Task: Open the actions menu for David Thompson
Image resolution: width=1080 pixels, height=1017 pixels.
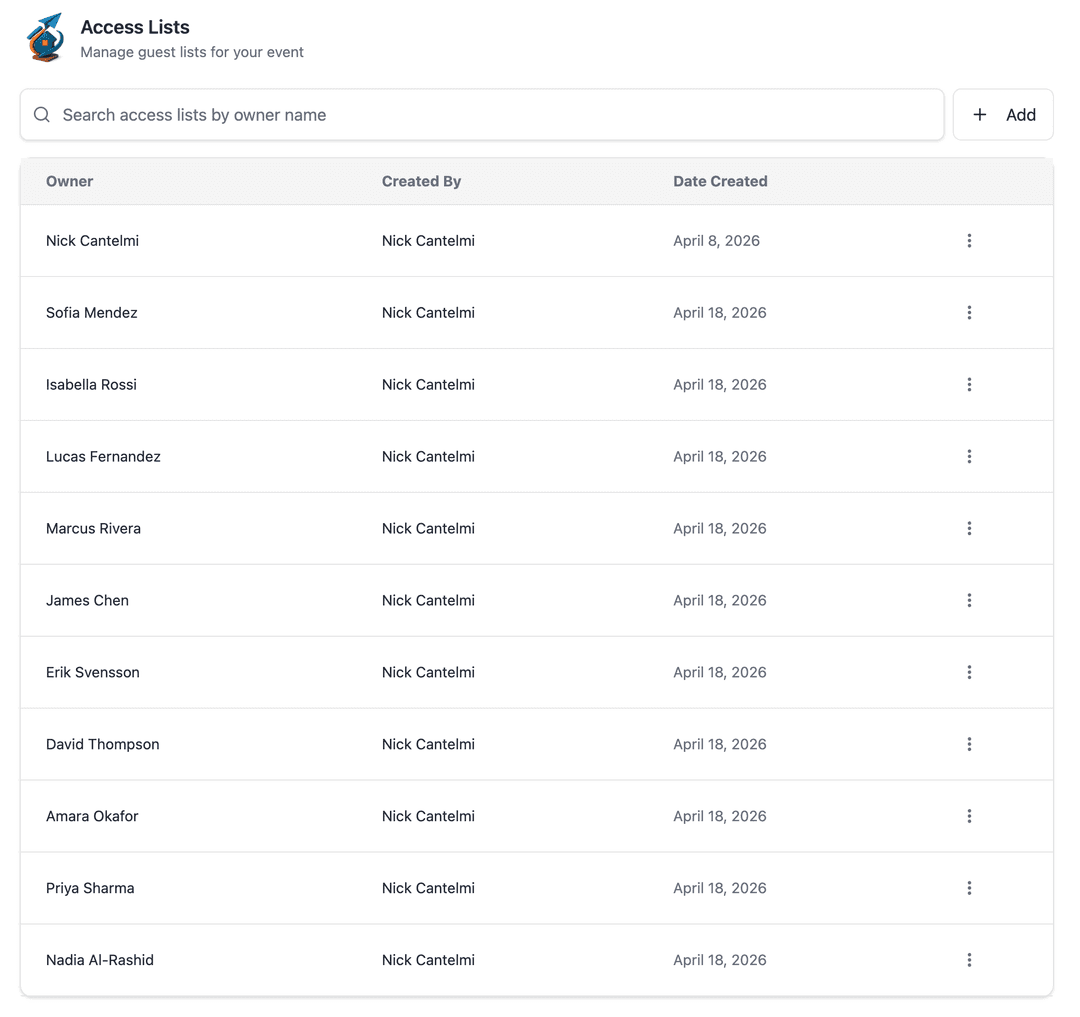Action: pos(969,744)
